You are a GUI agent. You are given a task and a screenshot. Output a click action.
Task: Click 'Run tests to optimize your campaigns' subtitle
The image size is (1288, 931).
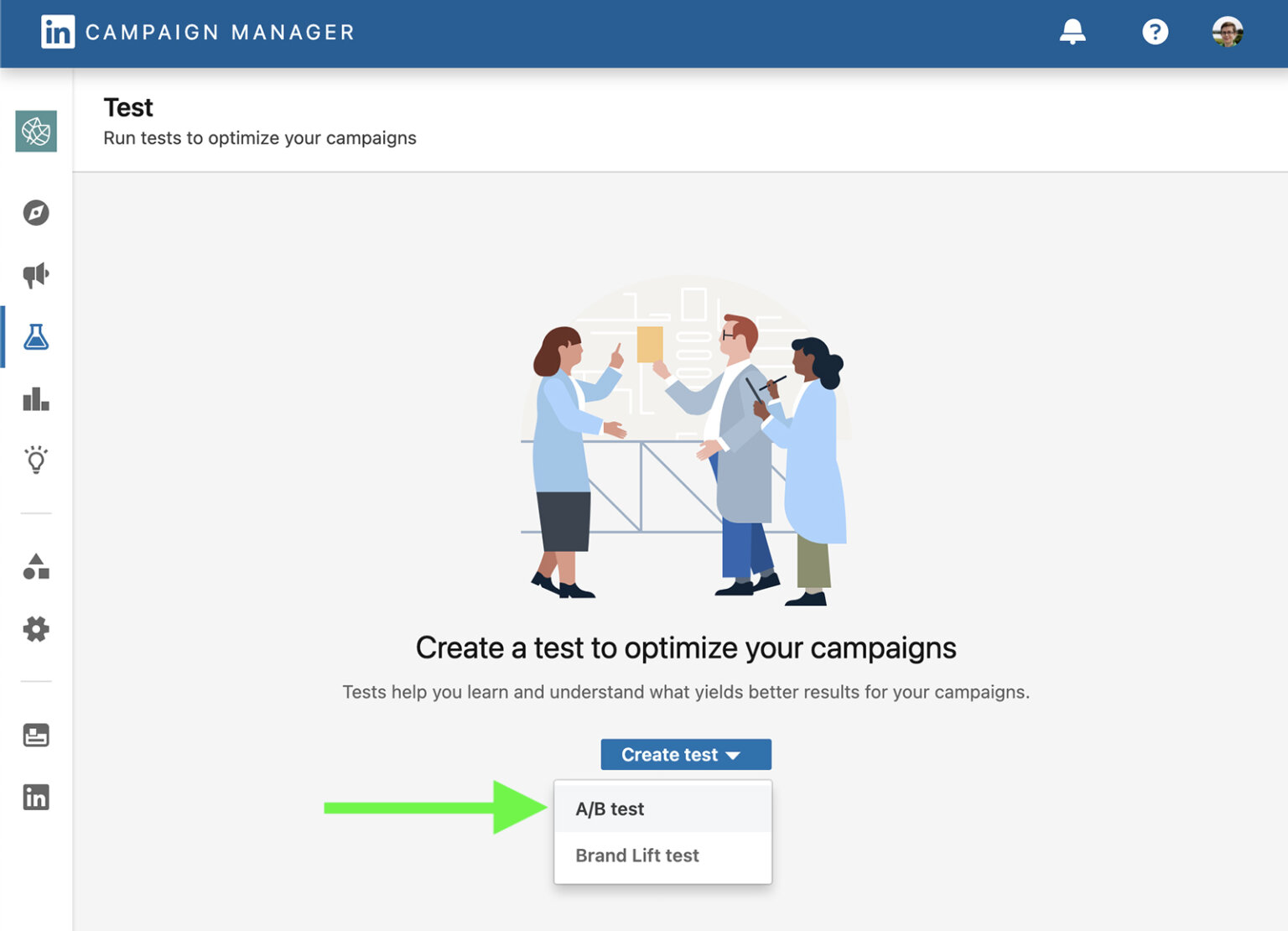tap(260, 138)
